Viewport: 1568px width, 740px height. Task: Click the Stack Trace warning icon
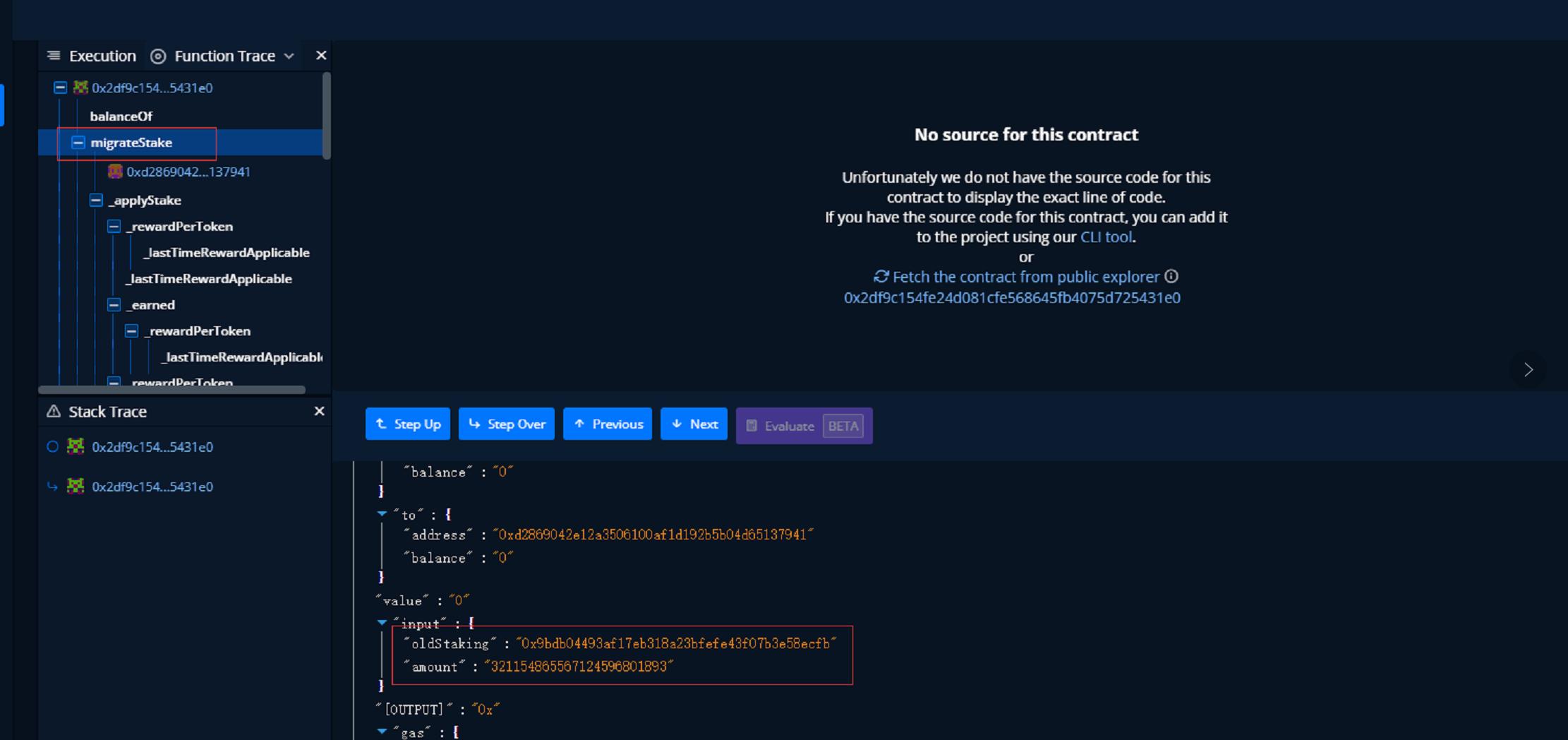54,412
